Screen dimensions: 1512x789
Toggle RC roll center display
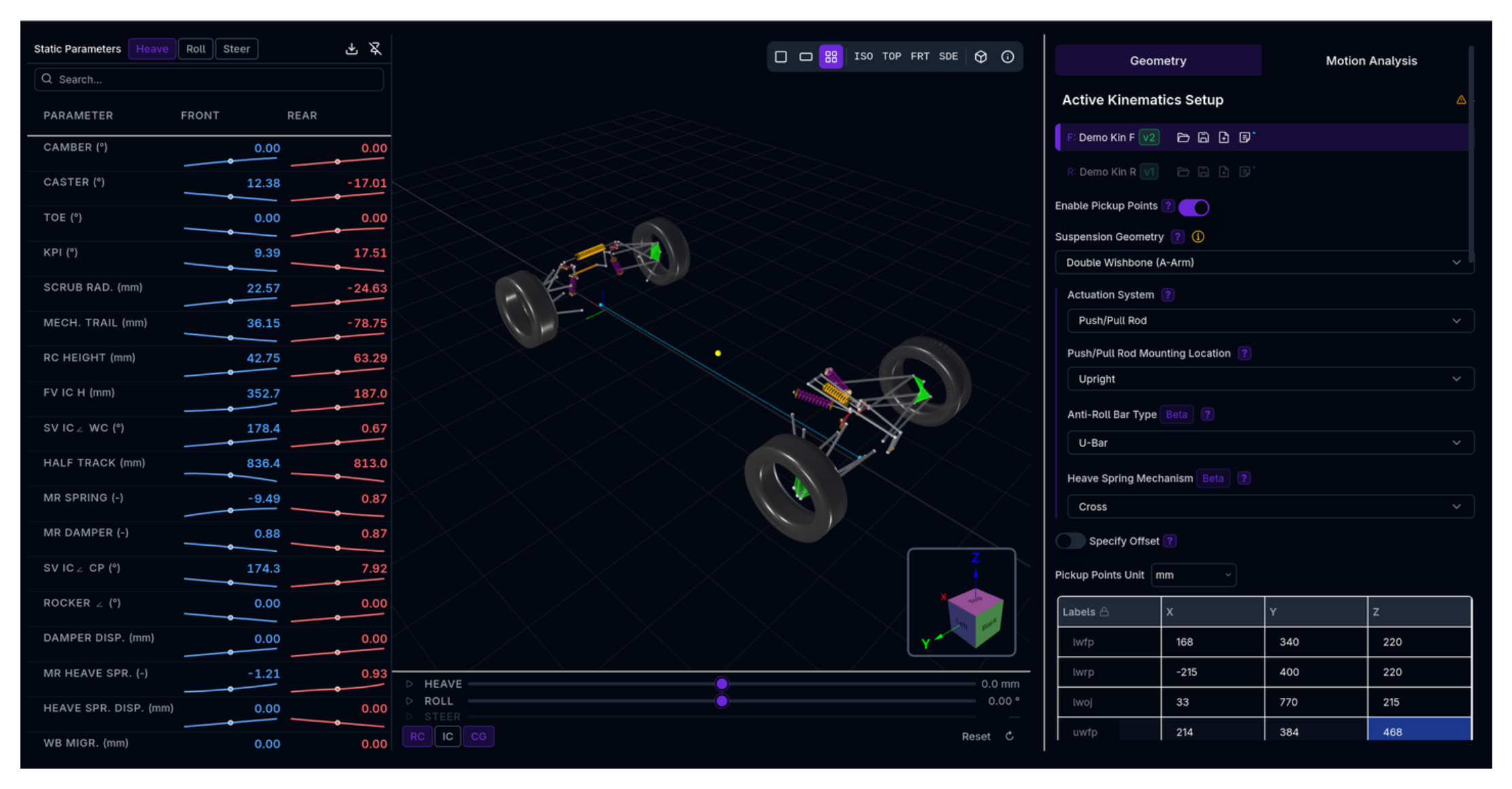point(417,736)
